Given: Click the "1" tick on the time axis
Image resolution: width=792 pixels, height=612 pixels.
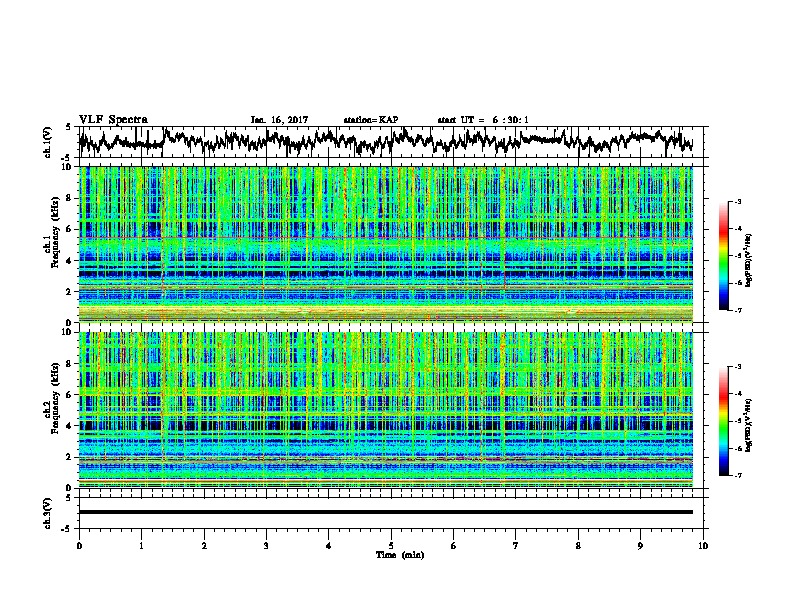Looking at the screenshot, I should (141, 546).
